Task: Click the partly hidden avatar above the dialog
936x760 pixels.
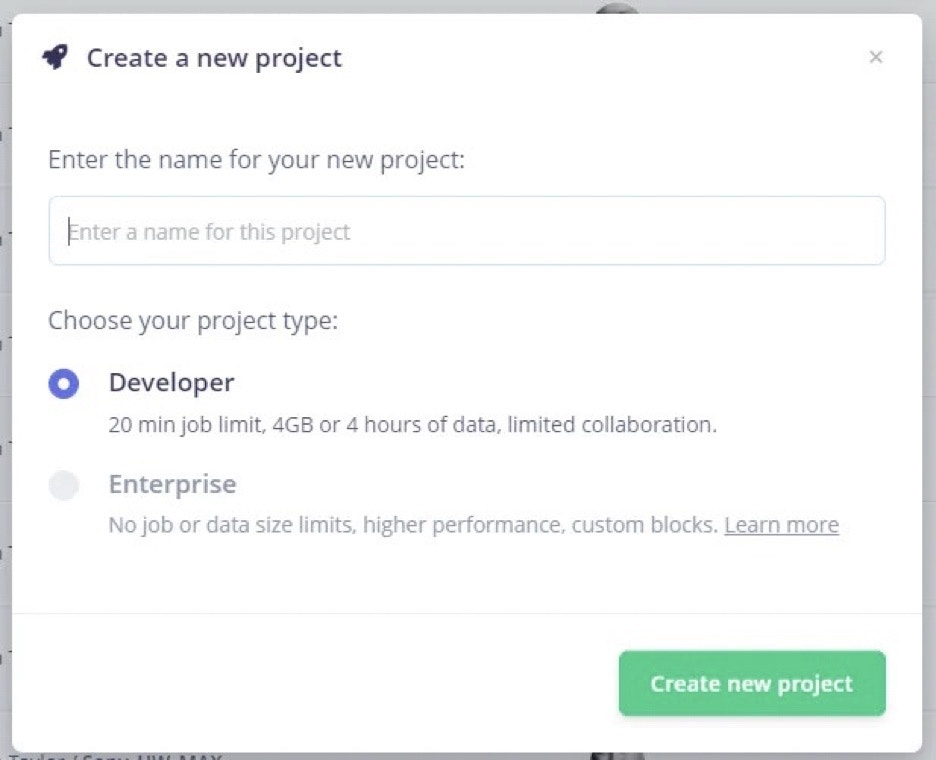Action: [616, 8]
